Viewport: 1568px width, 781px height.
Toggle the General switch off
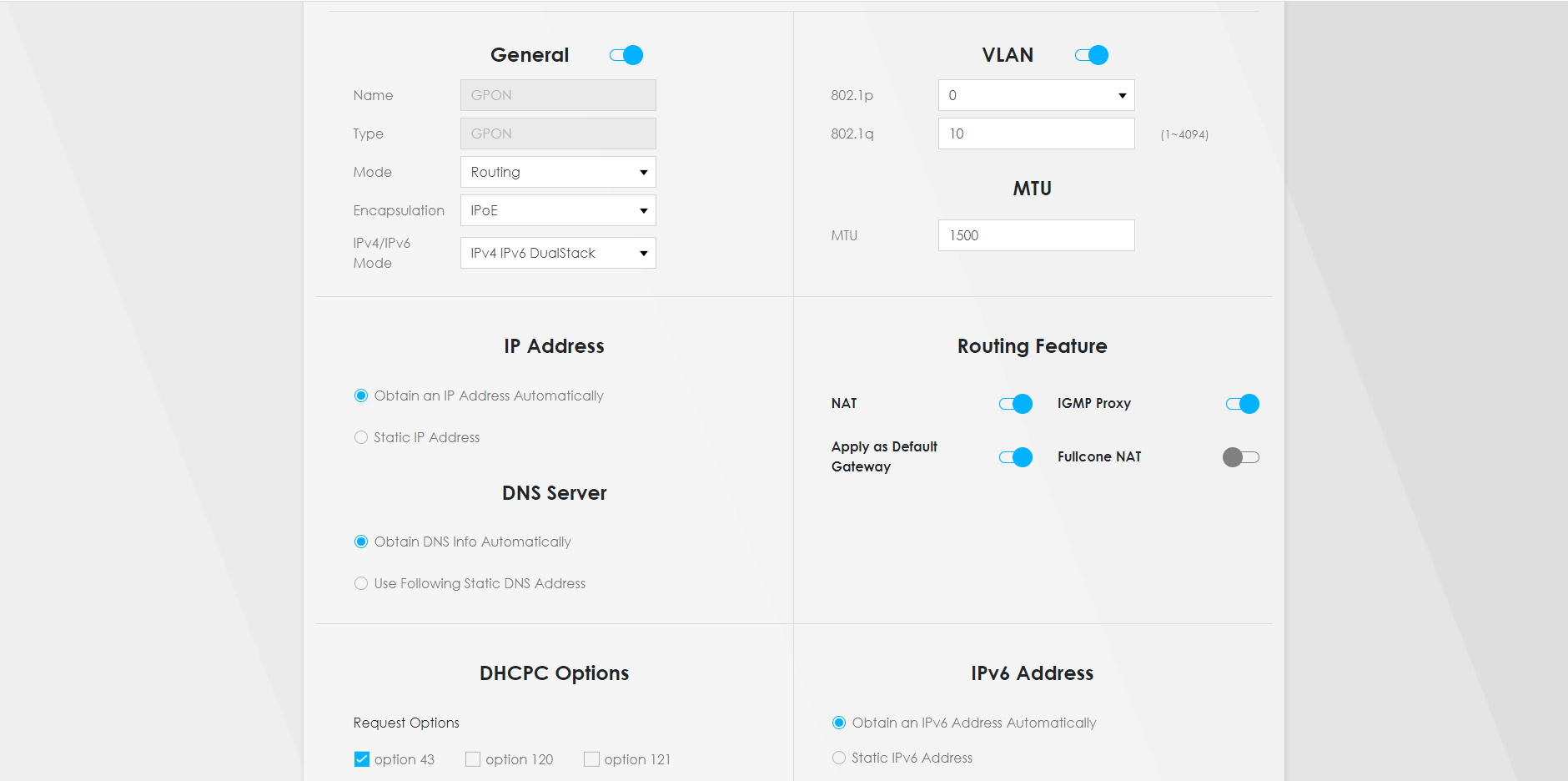pos(626,55)
